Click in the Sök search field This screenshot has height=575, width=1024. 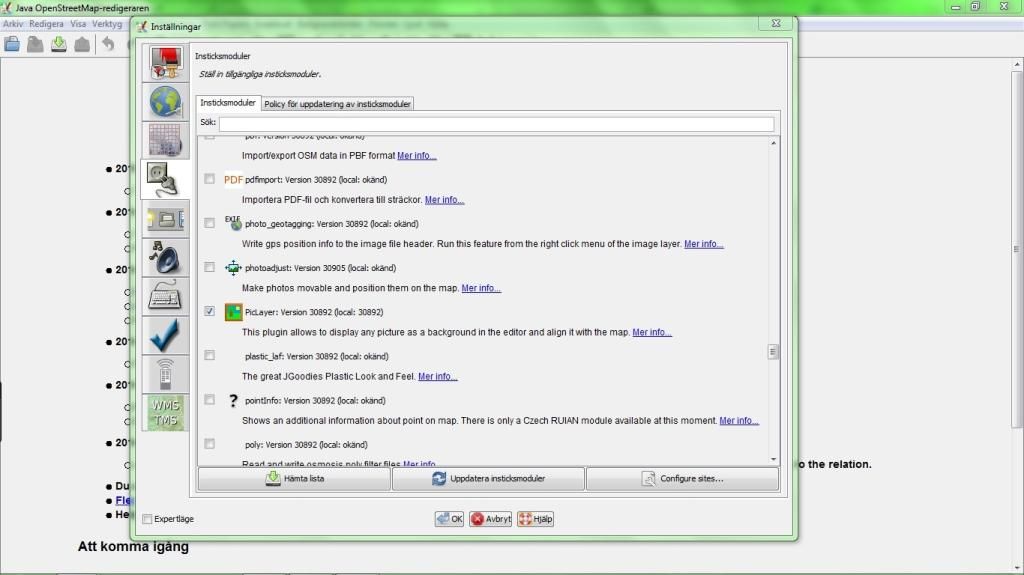coord(496,123)
